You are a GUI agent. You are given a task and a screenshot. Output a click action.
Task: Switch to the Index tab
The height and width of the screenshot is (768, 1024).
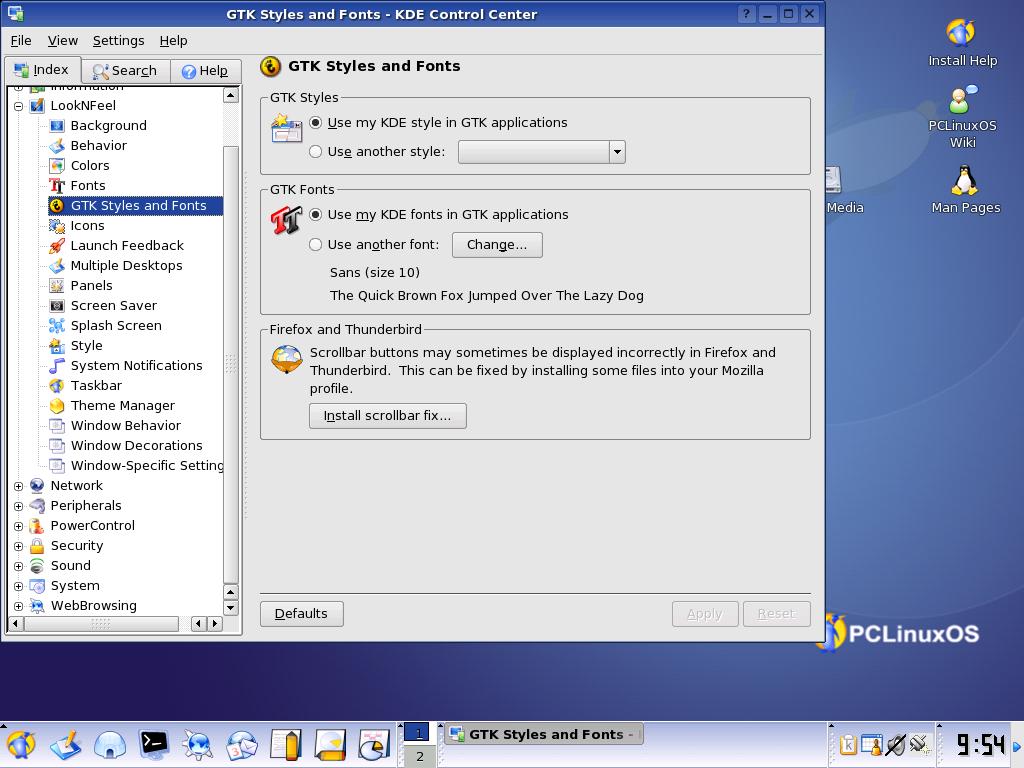42,70
